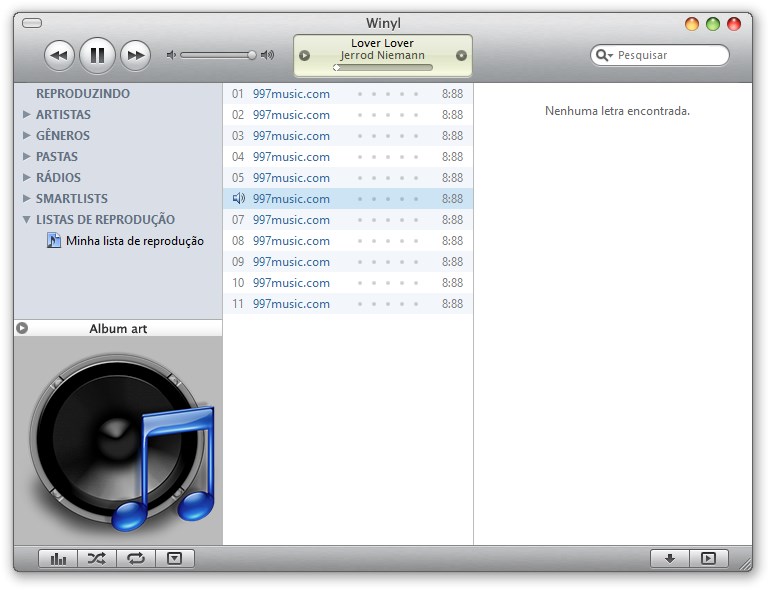Click the high volume speaker icon
Viewport: 770px width, 591px height.
(x=267, y=55)
